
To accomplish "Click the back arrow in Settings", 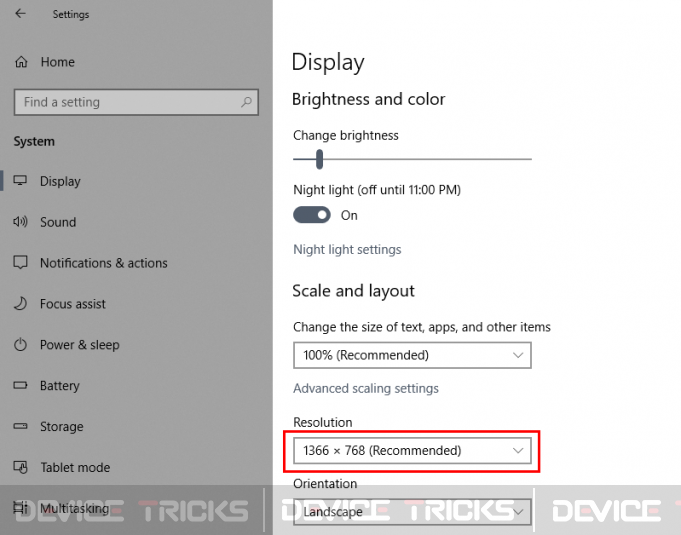I will coord(20,13).
